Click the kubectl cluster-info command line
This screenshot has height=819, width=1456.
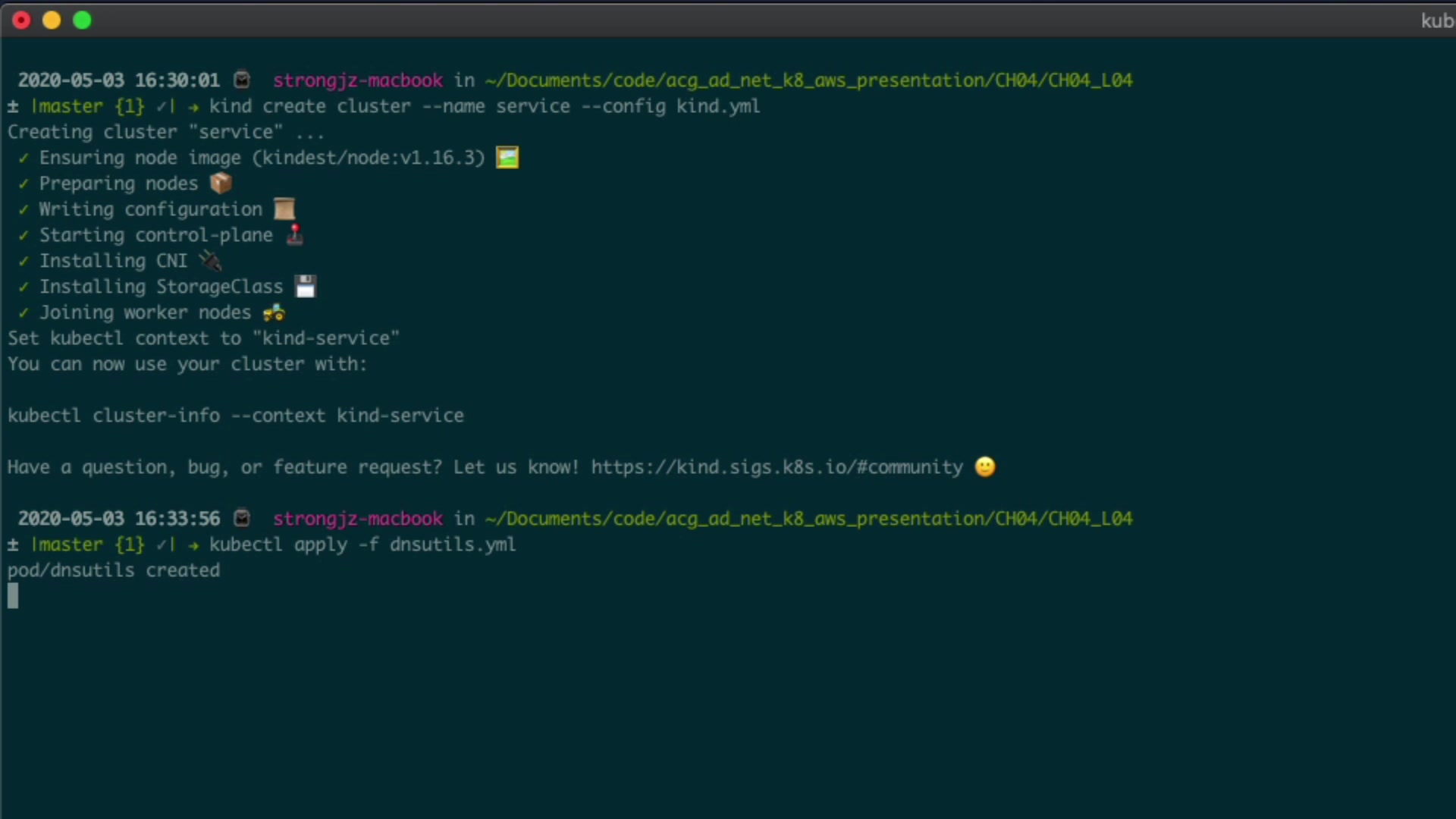click(x=235, y=416)
